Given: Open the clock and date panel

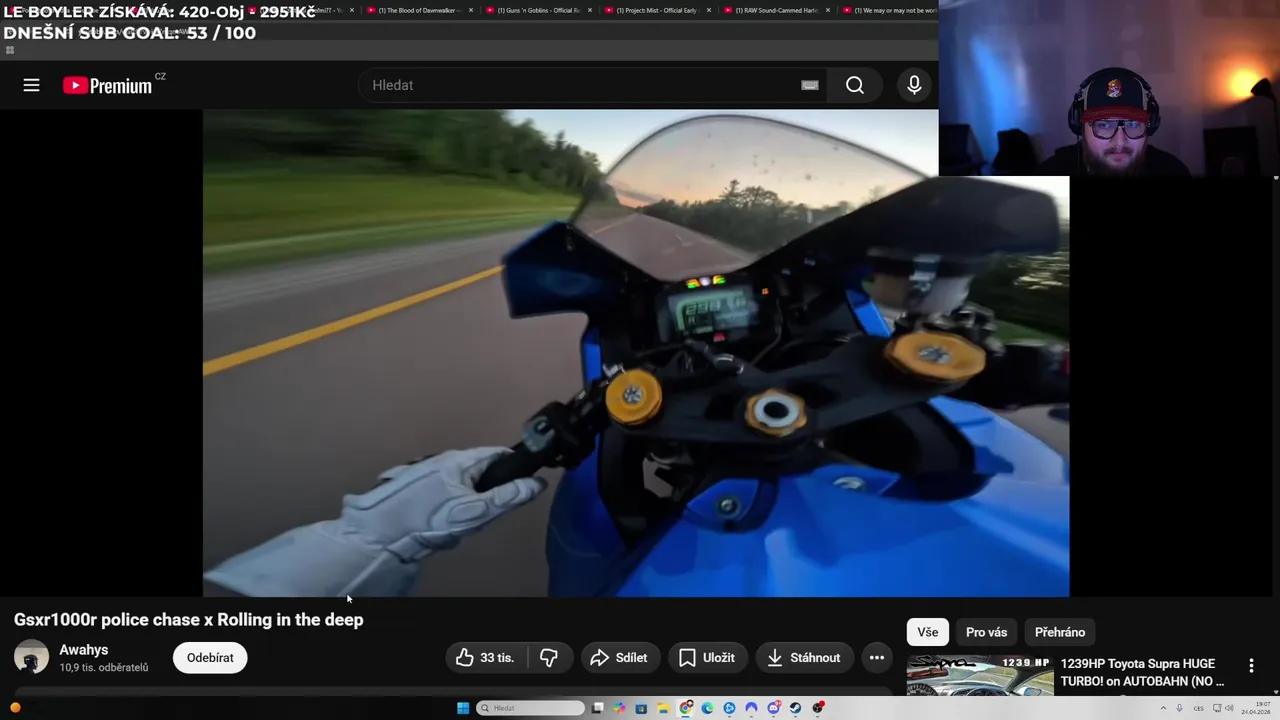Looking at the screenshot, I should [x=1256, y=708].
